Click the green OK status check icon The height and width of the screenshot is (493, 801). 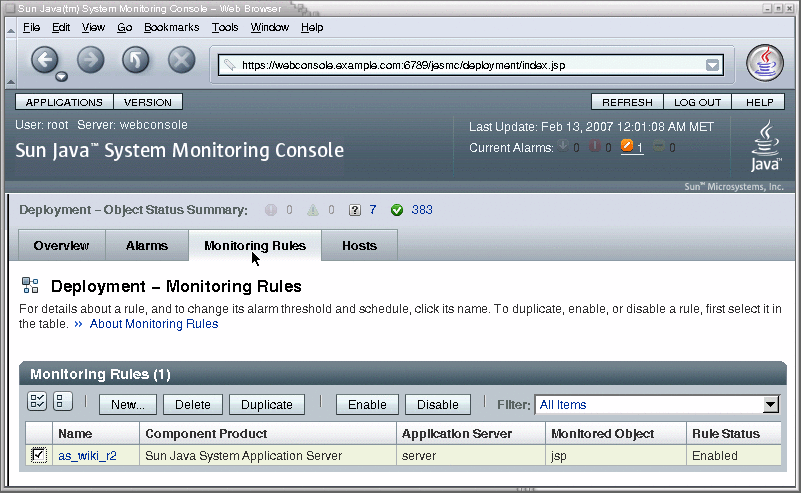click(x=397, y=210)
